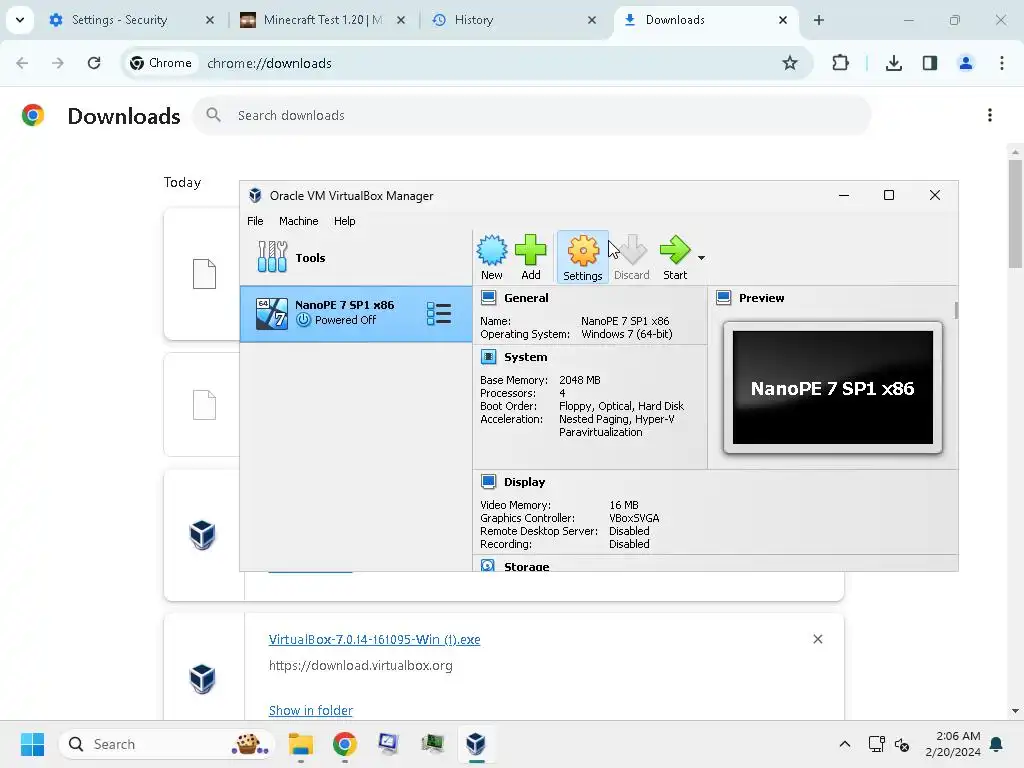
Task: Click the VirtualBox details pane scrollbar
Action: (x=956, y=310)
